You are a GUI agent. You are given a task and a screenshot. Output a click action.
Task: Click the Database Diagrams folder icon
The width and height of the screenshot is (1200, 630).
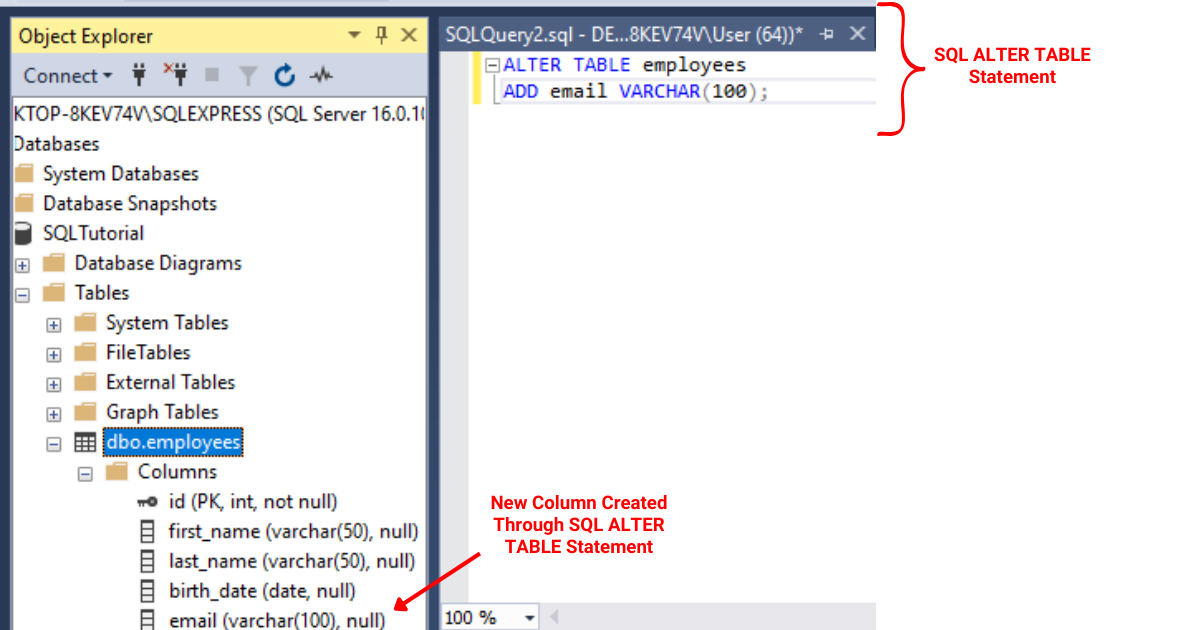point(54,263)
